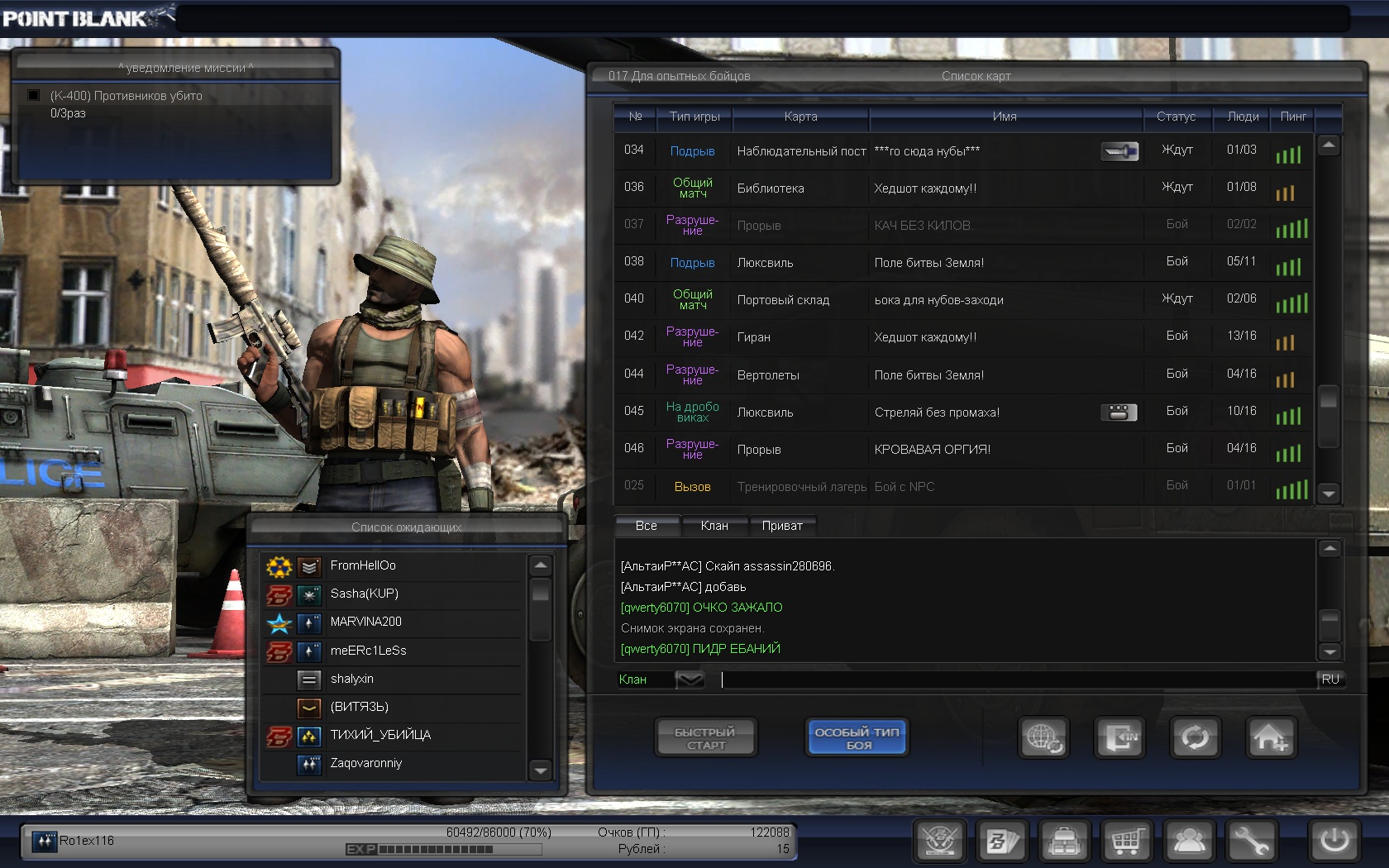Screen dimensions: 1389x868
Task: Click the Особый тип боя button
Action: tap(857, 738)
